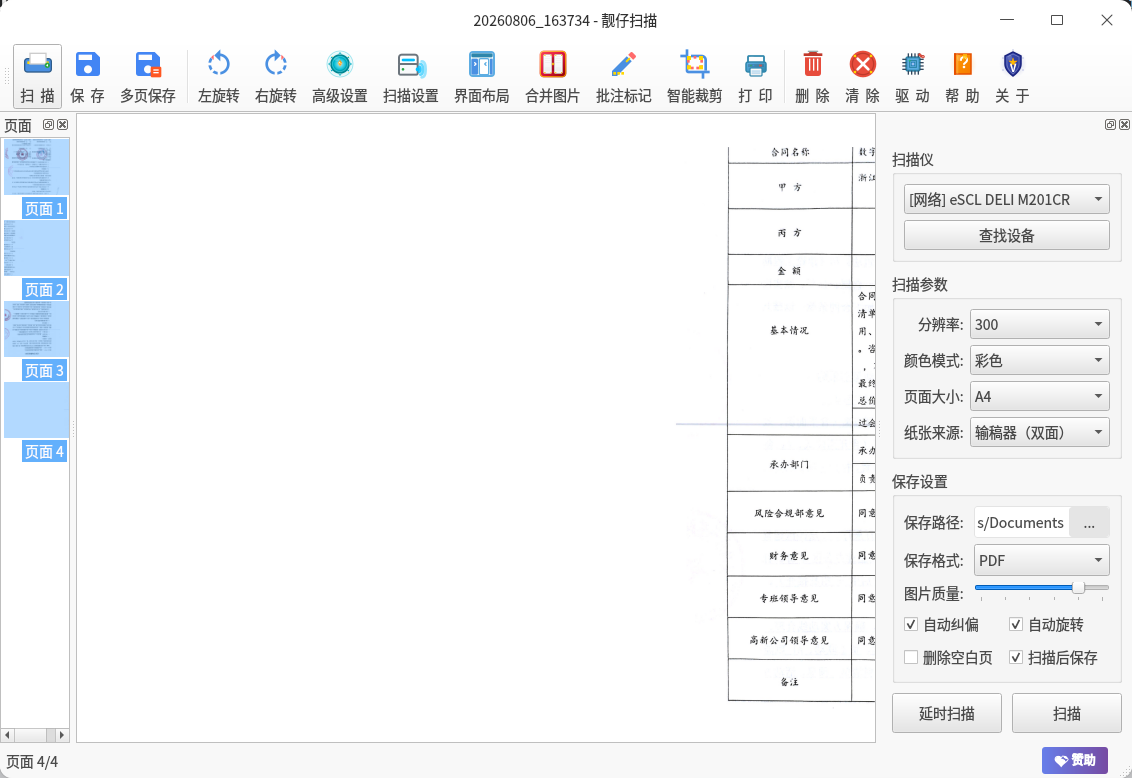The height and width of the screenshot is (778, 1132).
Task: Click 专班领导意见 cell in scanned document
Action: point(789,598)
